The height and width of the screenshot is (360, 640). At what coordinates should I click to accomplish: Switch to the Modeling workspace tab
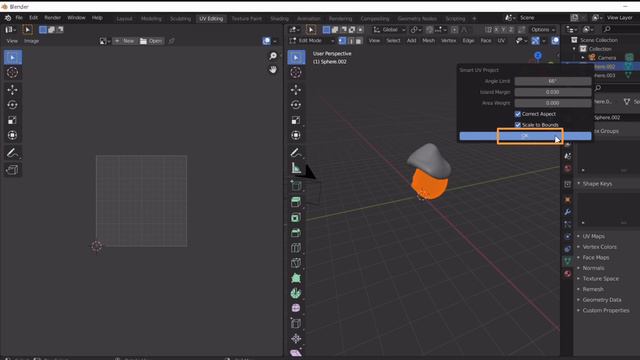pos(151,18)
